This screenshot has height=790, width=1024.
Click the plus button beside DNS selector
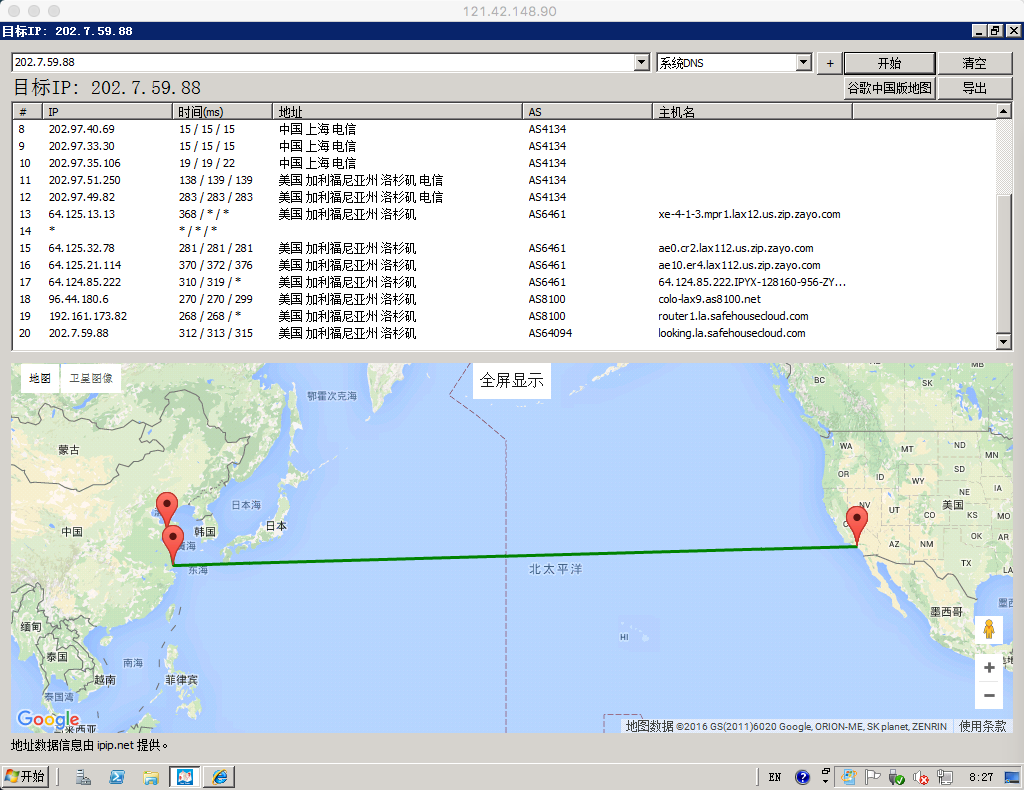(829, 63)
